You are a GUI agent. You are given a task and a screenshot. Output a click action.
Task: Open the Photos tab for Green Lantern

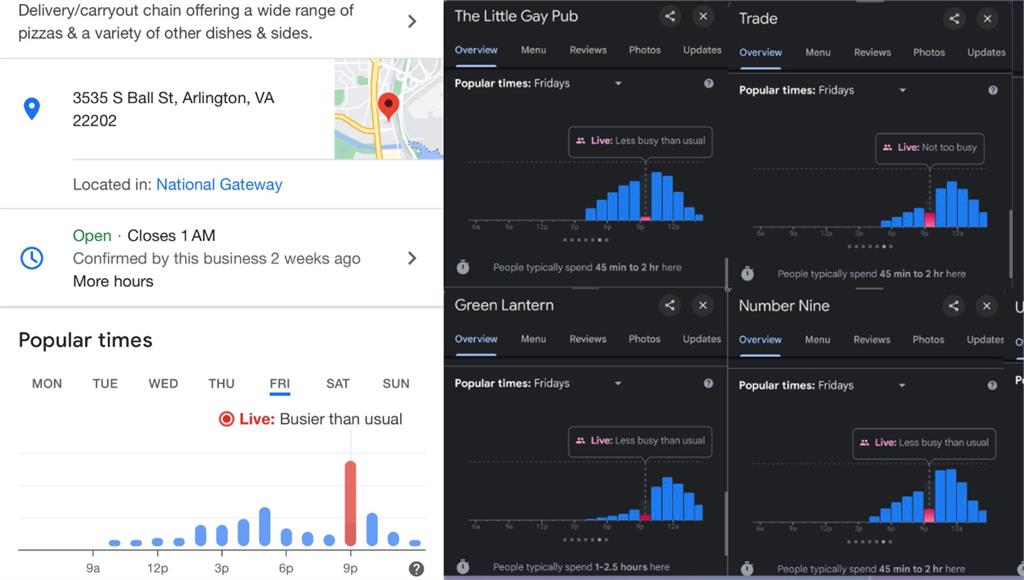pos(645,339)
